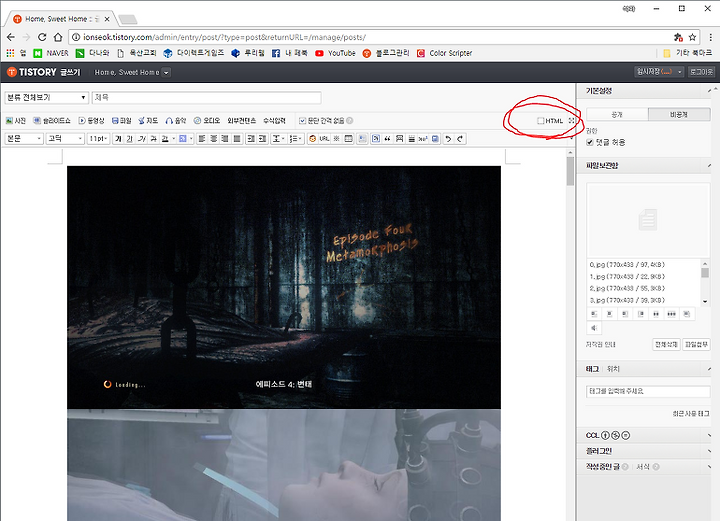This screenshot has height=521, width=720.
Task: Open the 분류 전체보기 category dropdown
Action: point(46,98)
